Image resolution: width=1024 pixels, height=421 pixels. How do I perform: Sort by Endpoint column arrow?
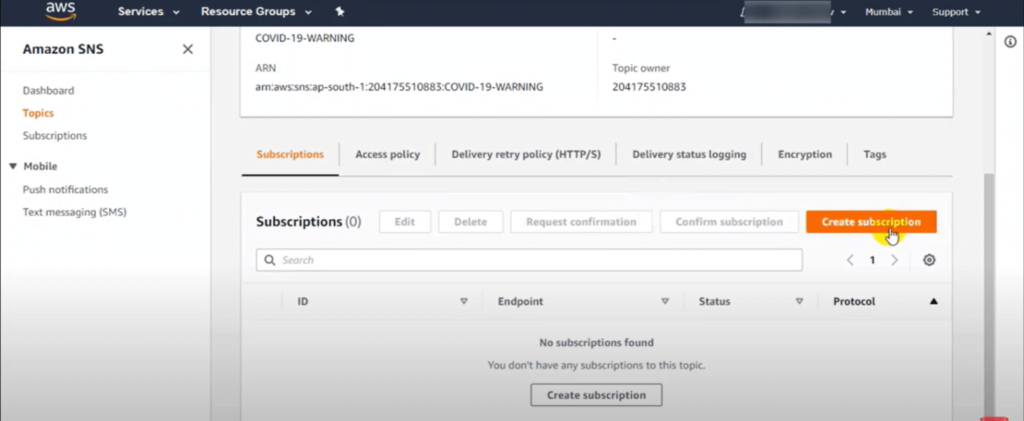[x=665, y=302]
